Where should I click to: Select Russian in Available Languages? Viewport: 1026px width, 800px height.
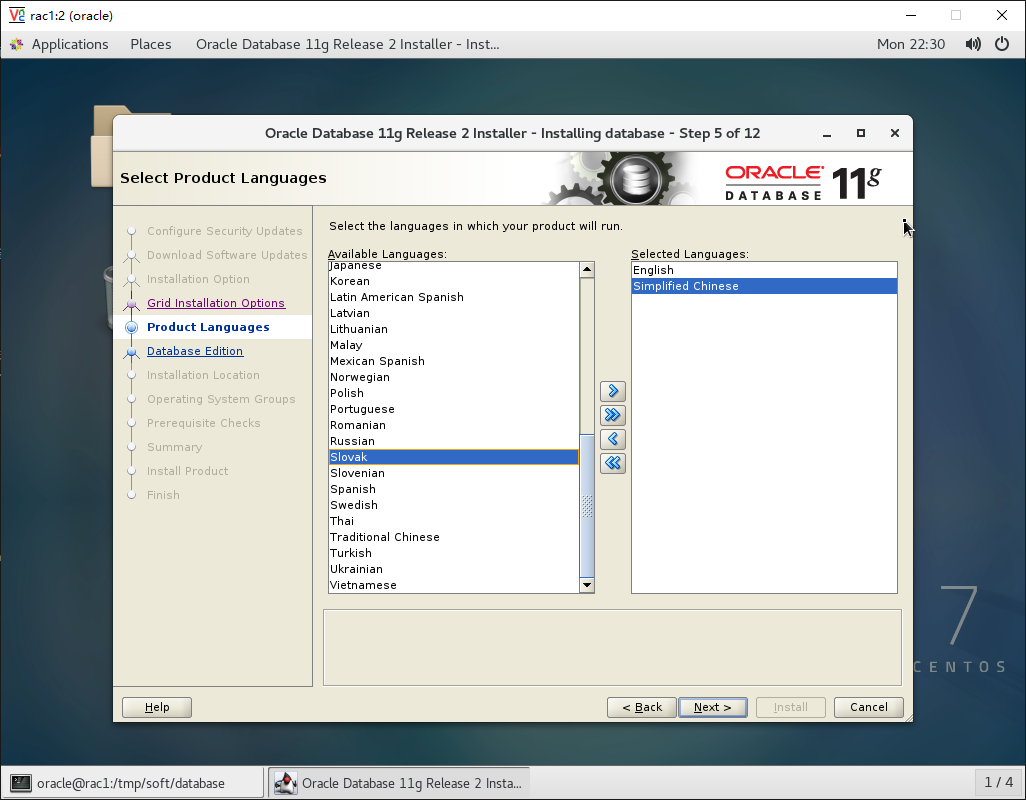pos(453,442)
